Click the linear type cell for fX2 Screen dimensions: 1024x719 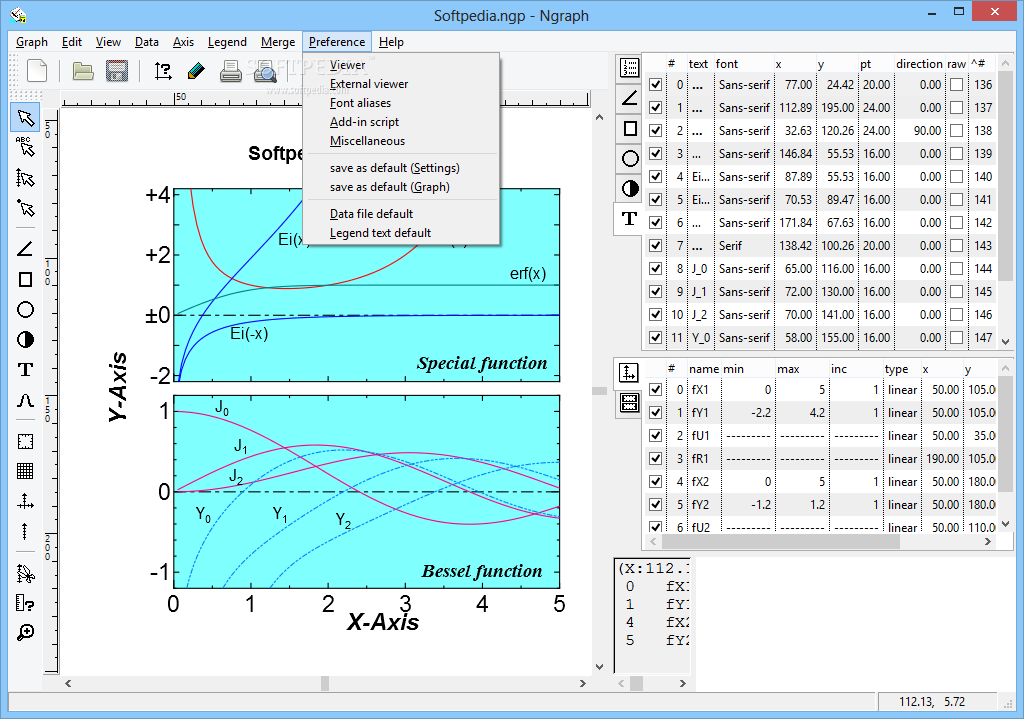tap(902, 482)
